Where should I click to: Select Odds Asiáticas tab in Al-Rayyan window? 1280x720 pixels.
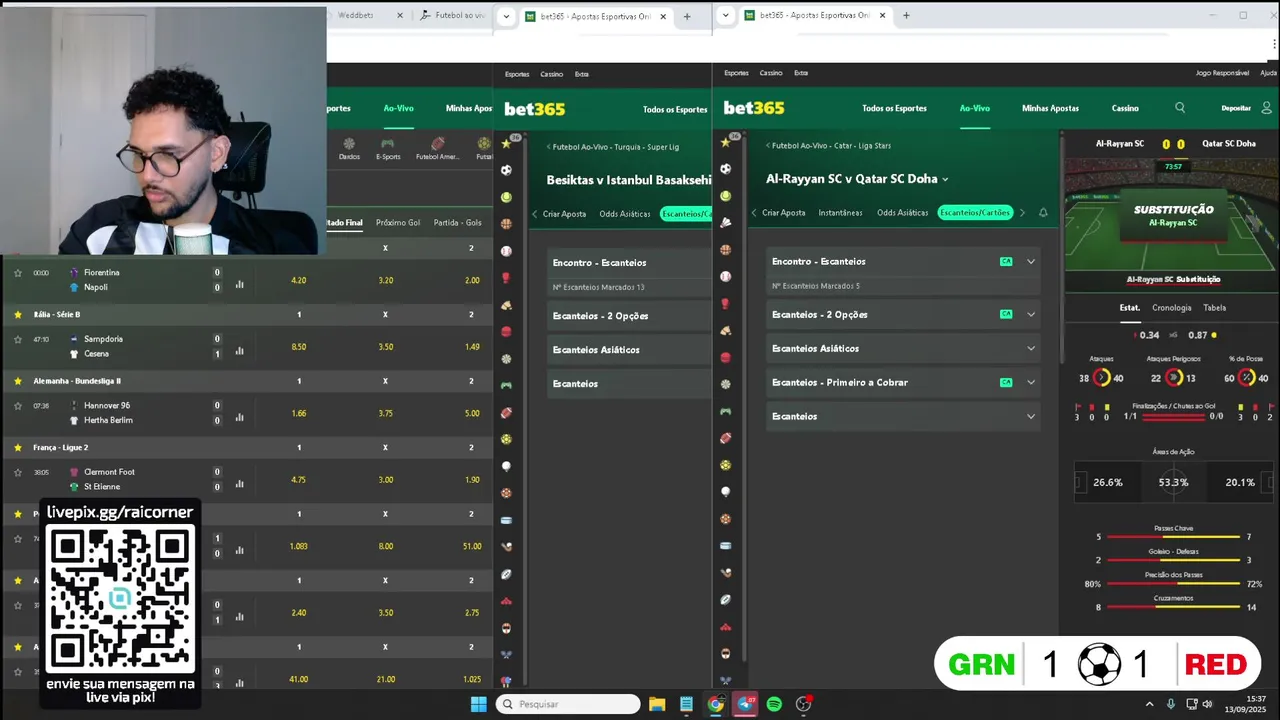point(902,213)
